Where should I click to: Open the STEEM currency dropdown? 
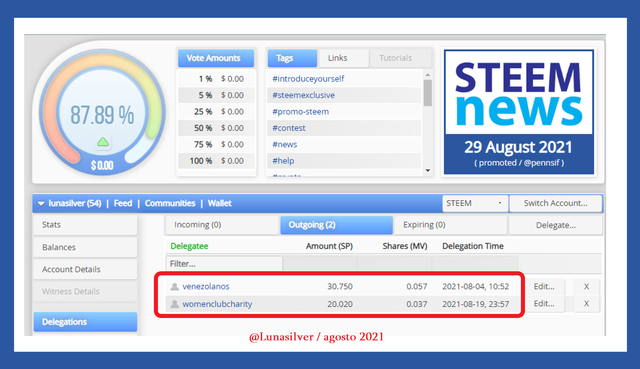point(475,203)
